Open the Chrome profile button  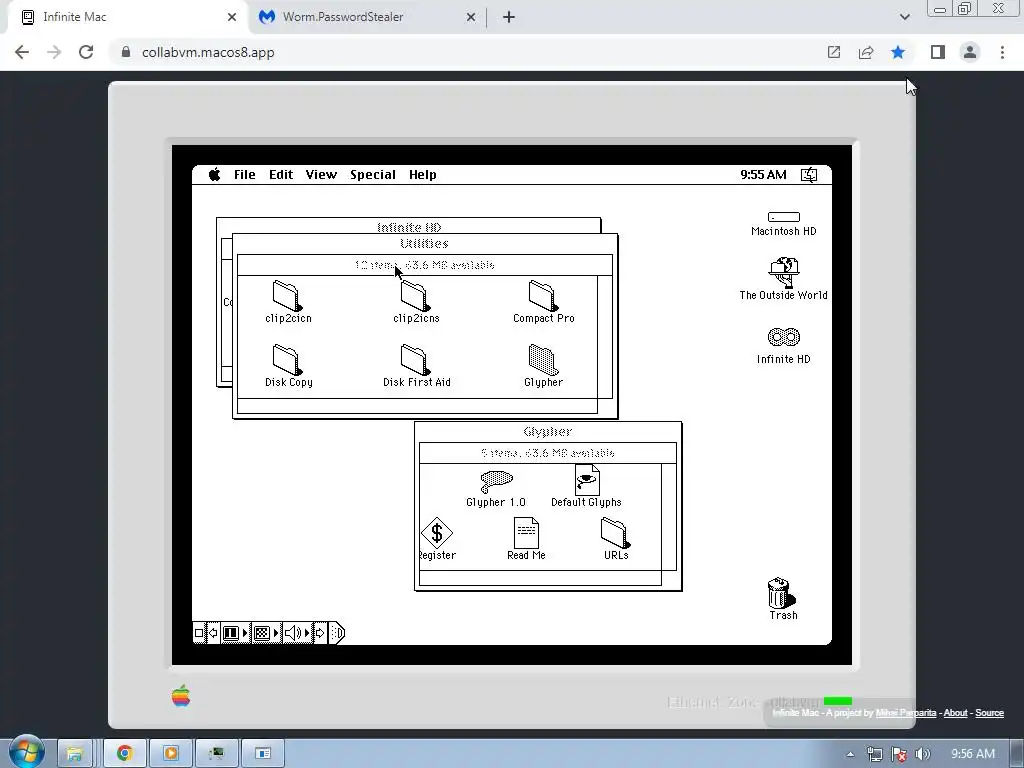click(x=970, y=52)
